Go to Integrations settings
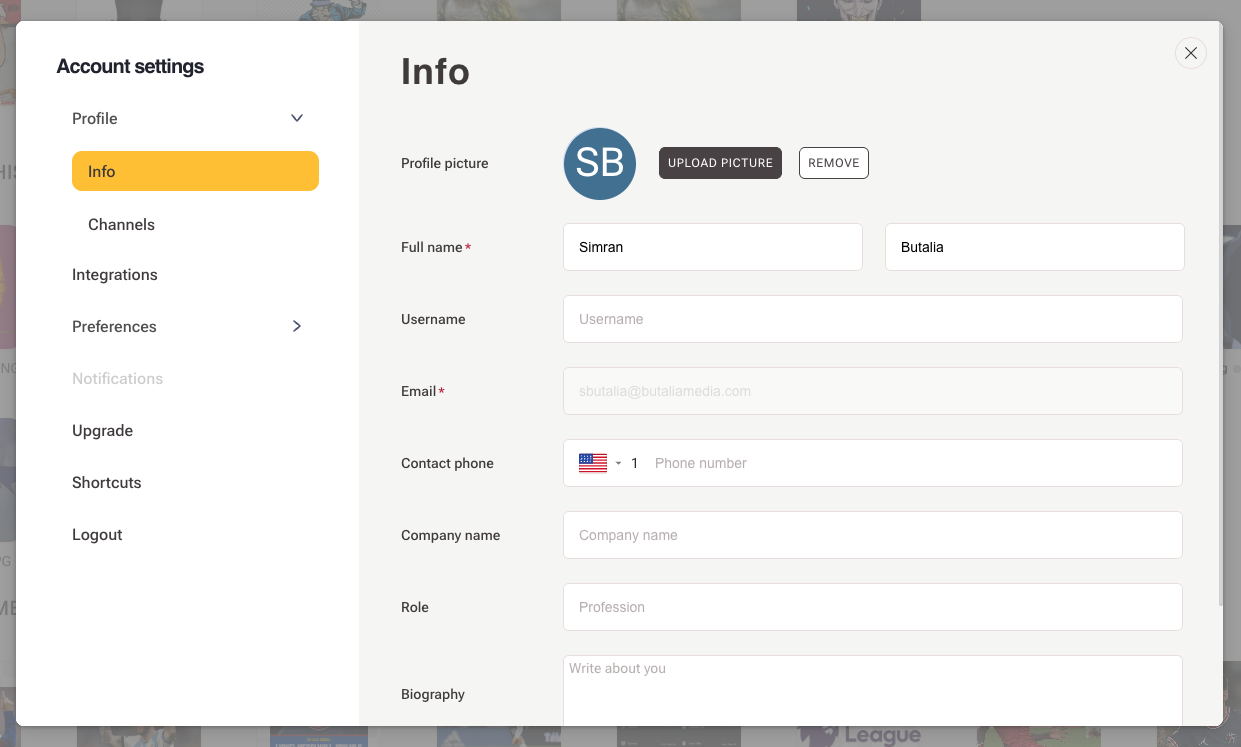The image size is (1241, 747). pyautogui.click(x=115, y=274)
